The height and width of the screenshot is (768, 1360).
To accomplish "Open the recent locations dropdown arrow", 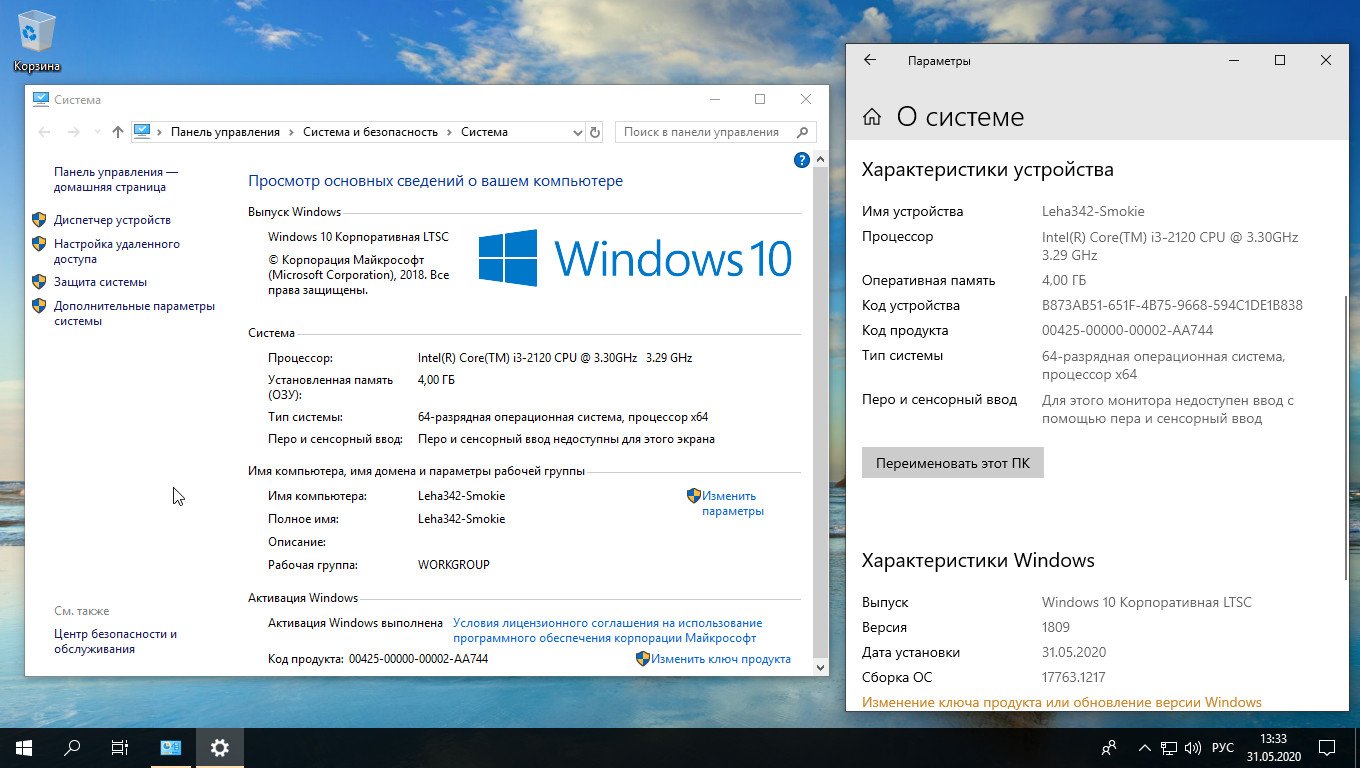I will click(x=97, y=132).
